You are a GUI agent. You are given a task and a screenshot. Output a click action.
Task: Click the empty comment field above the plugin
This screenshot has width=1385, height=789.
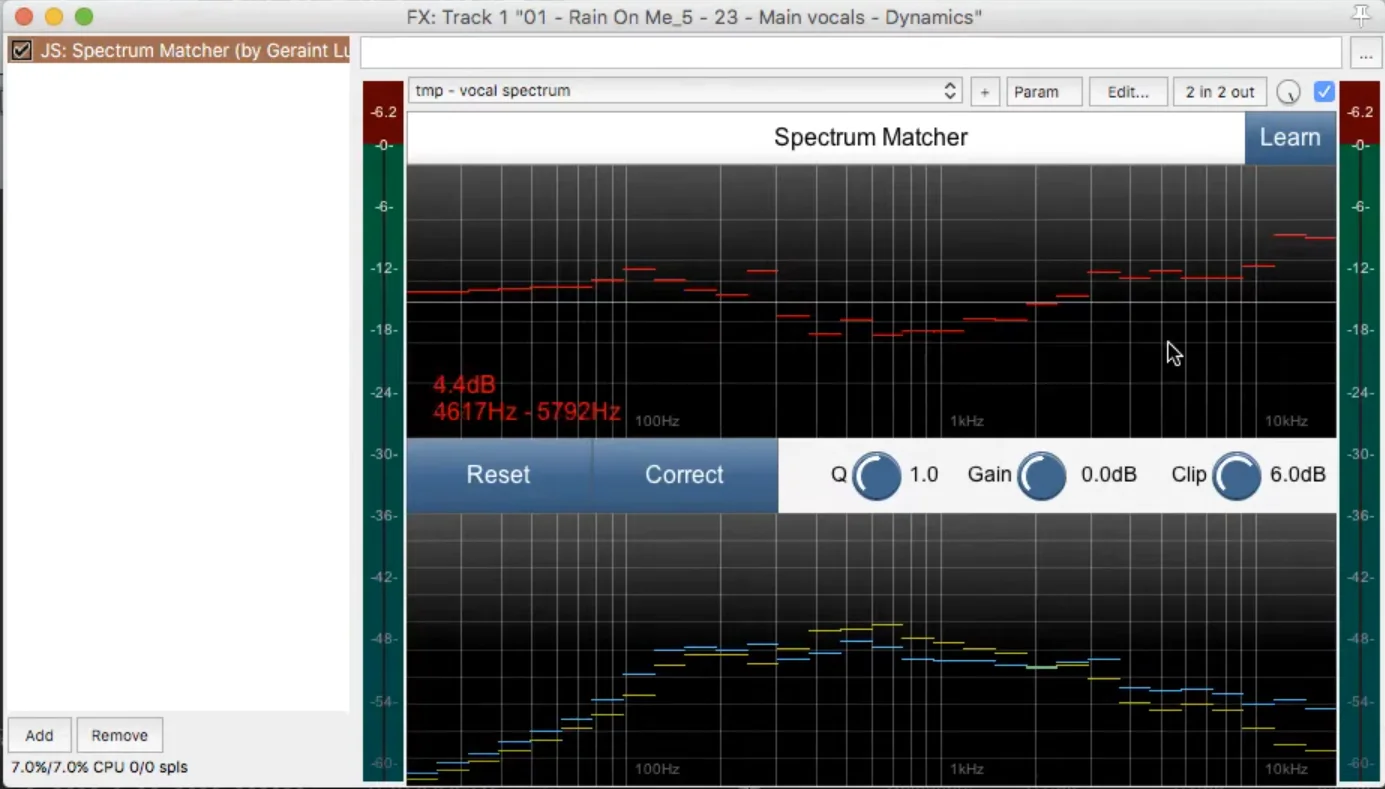click(851, 53)
